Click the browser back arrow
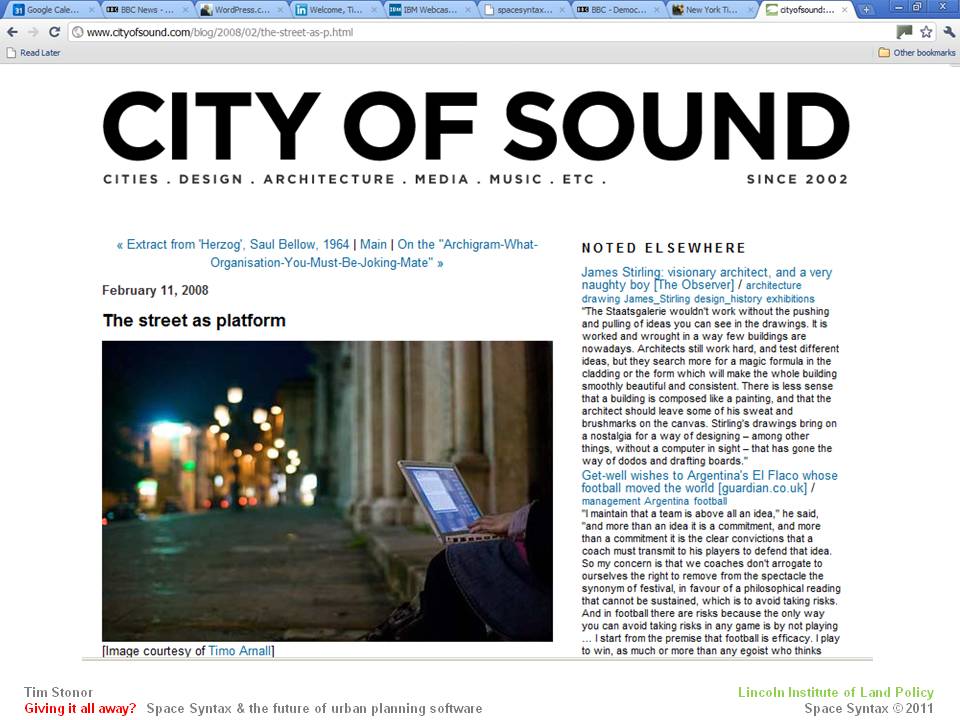The image size is (960, 720). coord(12,32)
